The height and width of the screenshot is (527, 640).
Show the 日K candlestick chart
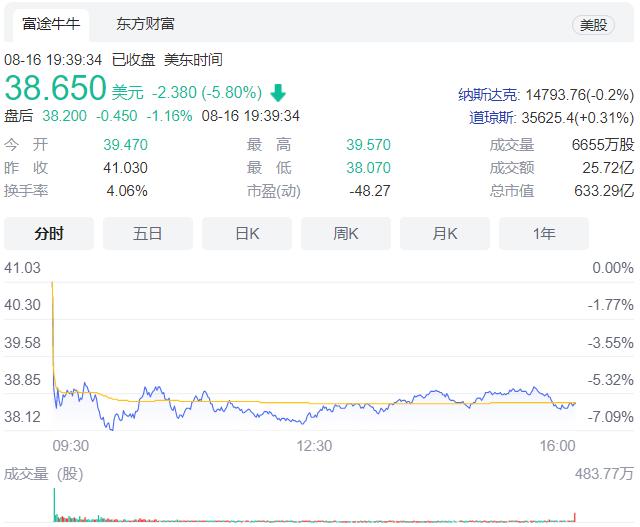(247, 233)
